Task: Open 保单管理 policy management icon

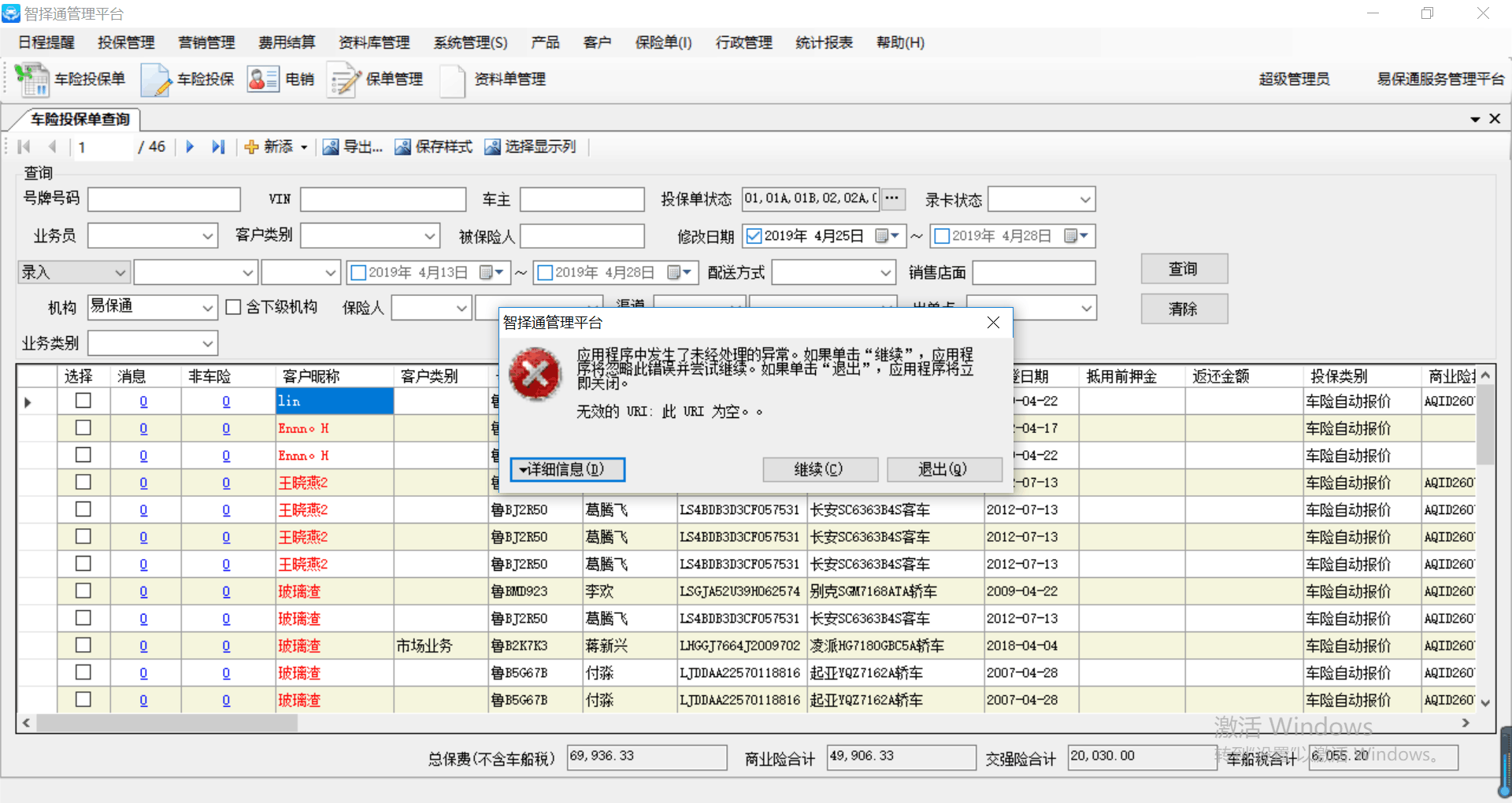Action: (x=344, y=80)
